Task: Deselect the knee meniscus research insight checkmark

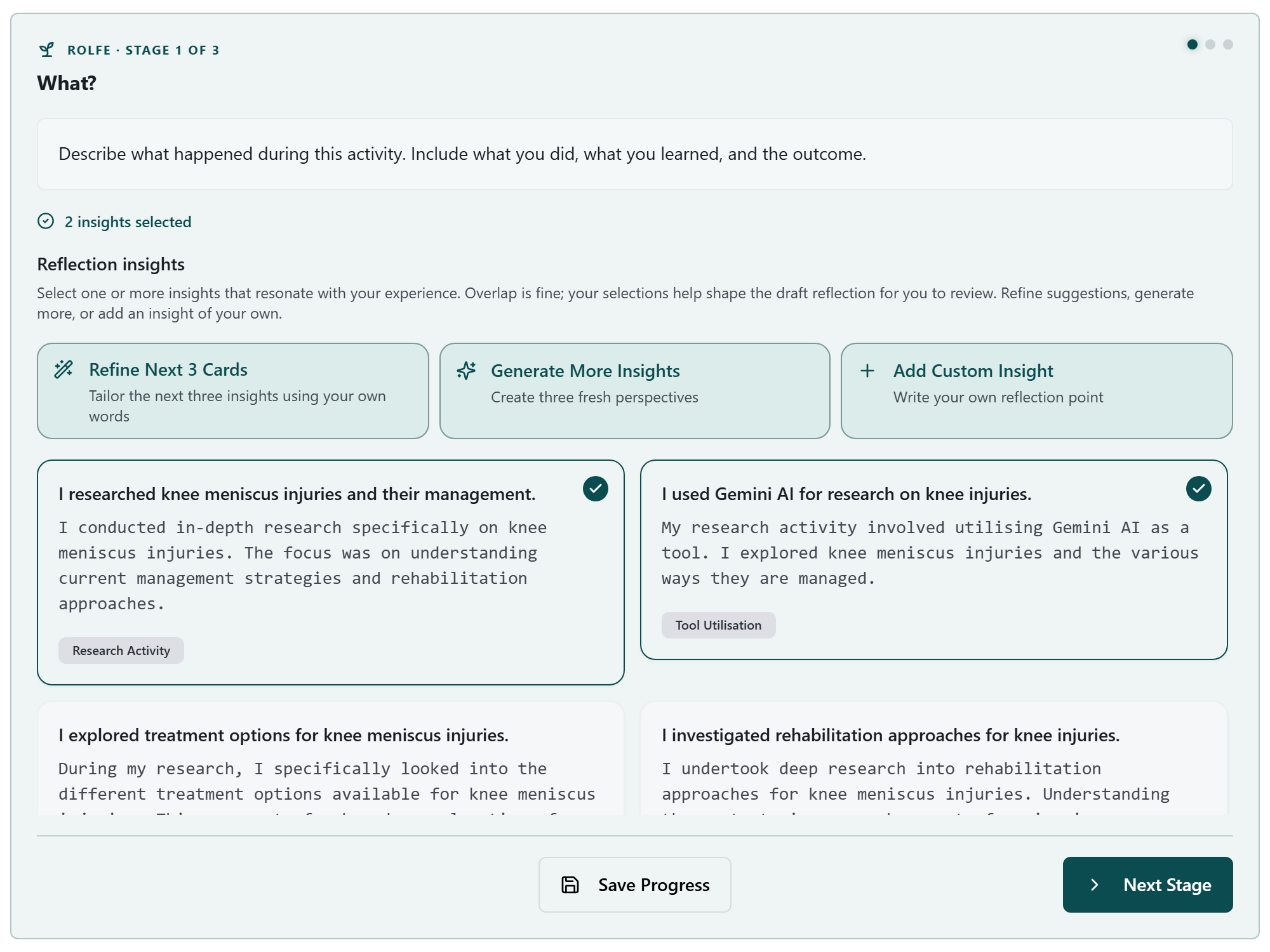Action: [596, 489]
